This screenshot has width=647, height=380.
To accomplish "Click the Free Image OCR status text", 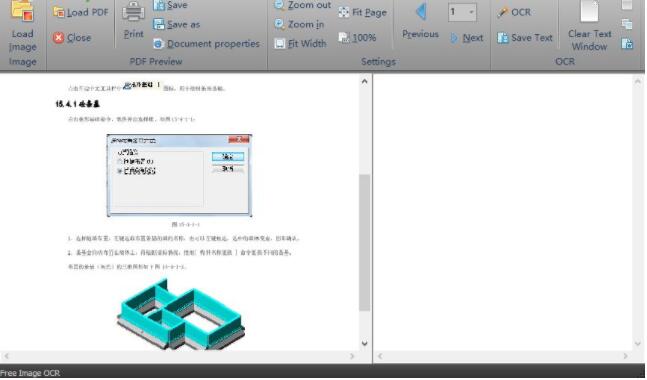I will pyautogui.click(x=30, y=373).
